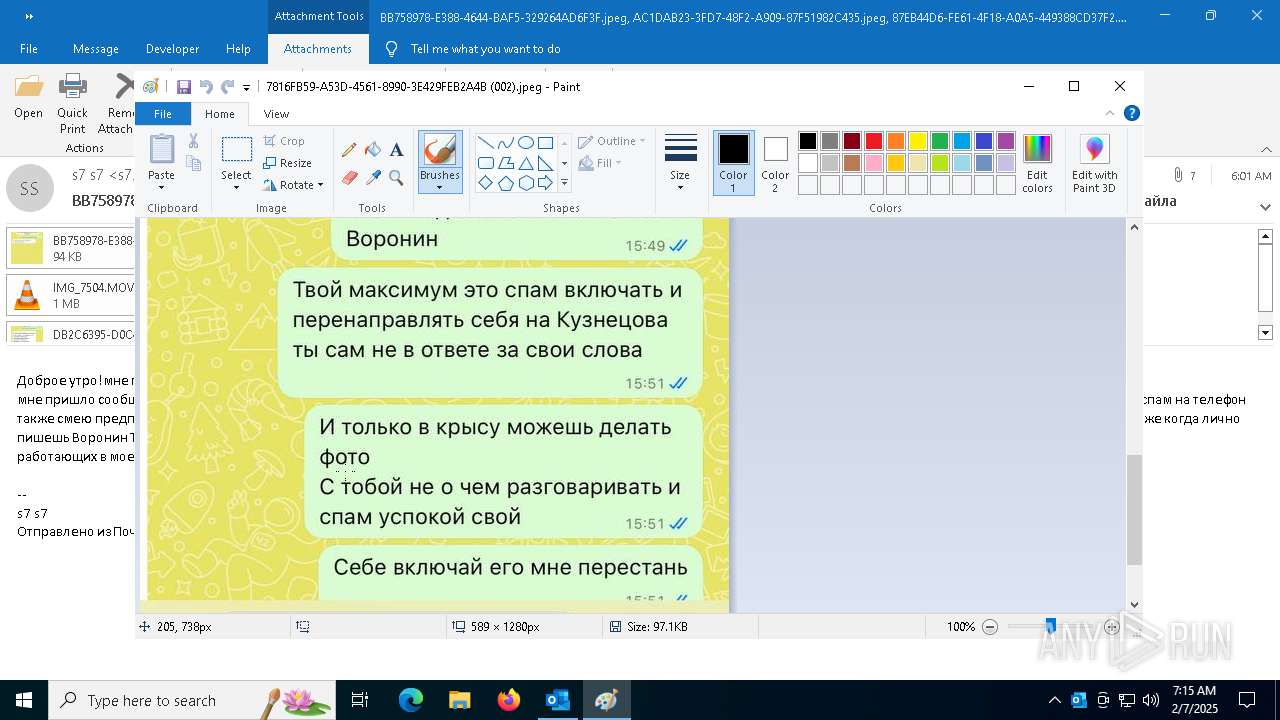The height and width of the screenshot is (720, 1280).
Task: Click the Cut scissors icon
Action: (194, 142)
